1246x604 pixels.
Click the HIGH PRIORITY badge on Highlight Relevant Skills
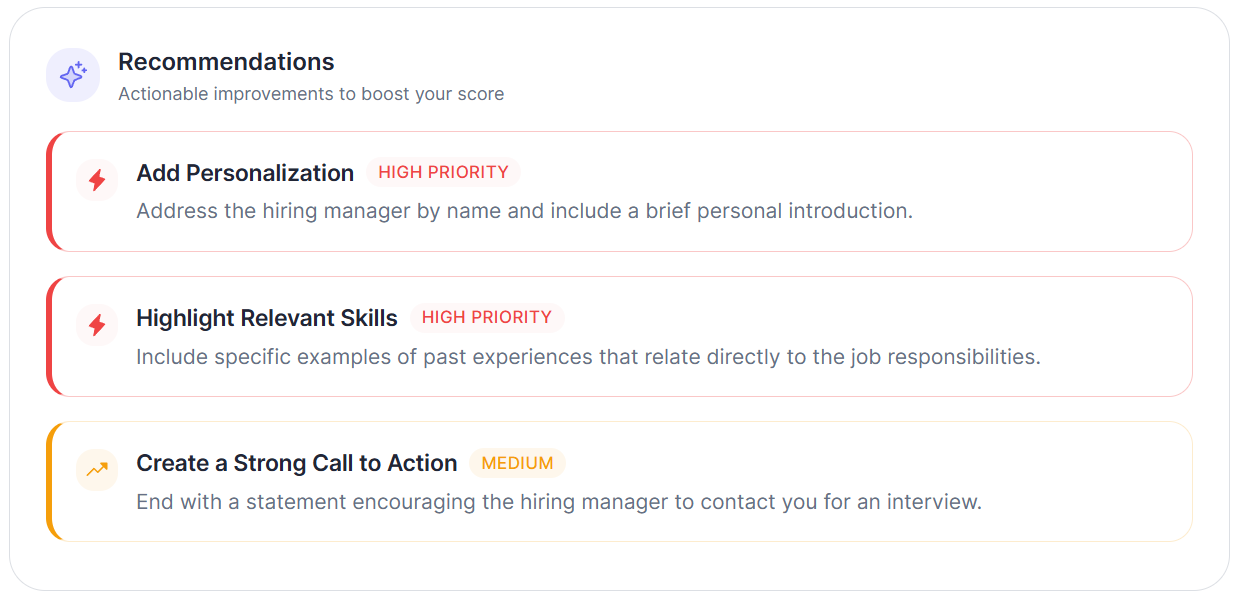pos(488,317)
